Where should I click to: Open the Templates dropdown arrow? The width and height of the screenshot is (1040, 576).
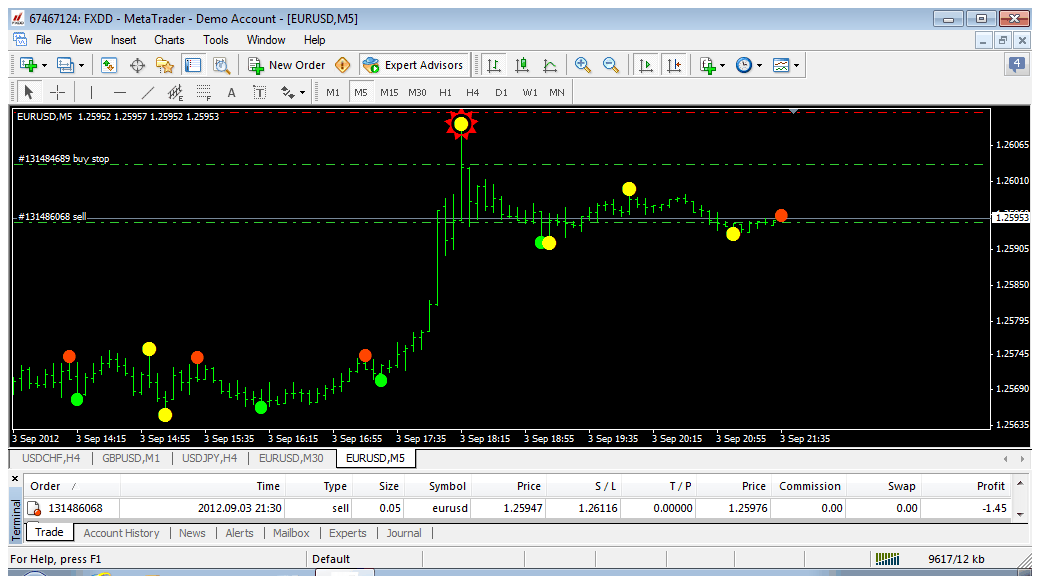coord(797,66)
